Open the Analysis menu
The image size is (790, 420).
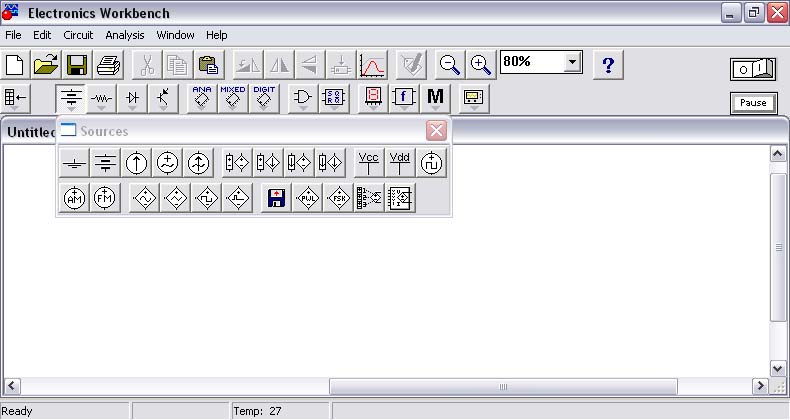pos(124,35)
